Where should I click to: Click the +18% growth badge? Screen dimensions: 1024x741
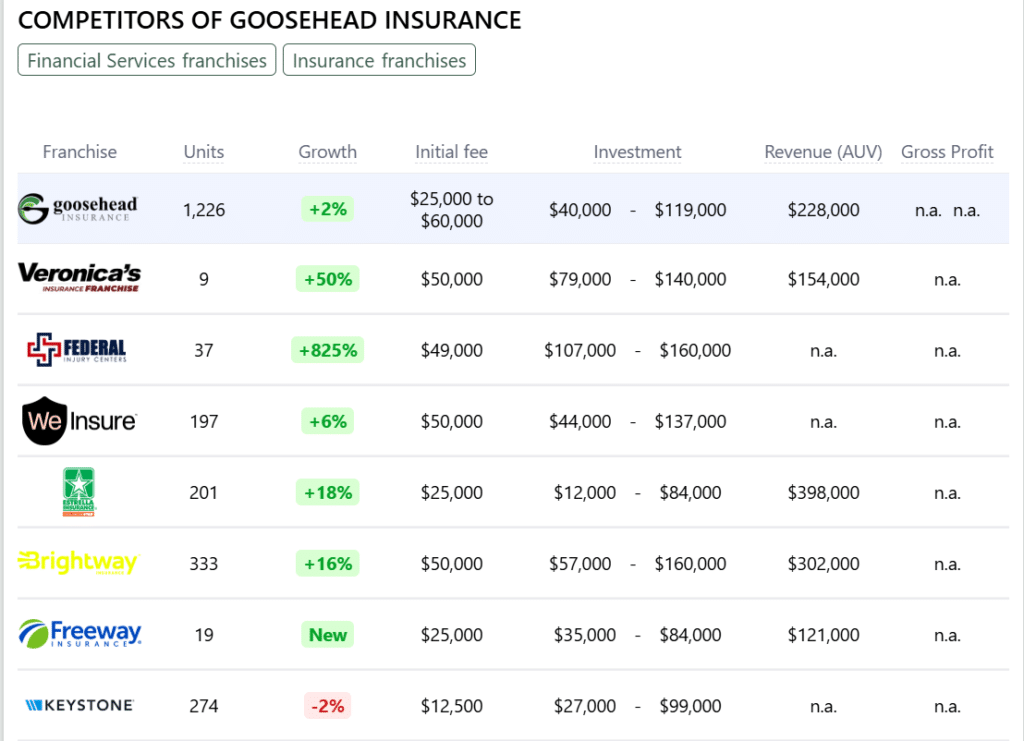point(327,492)
